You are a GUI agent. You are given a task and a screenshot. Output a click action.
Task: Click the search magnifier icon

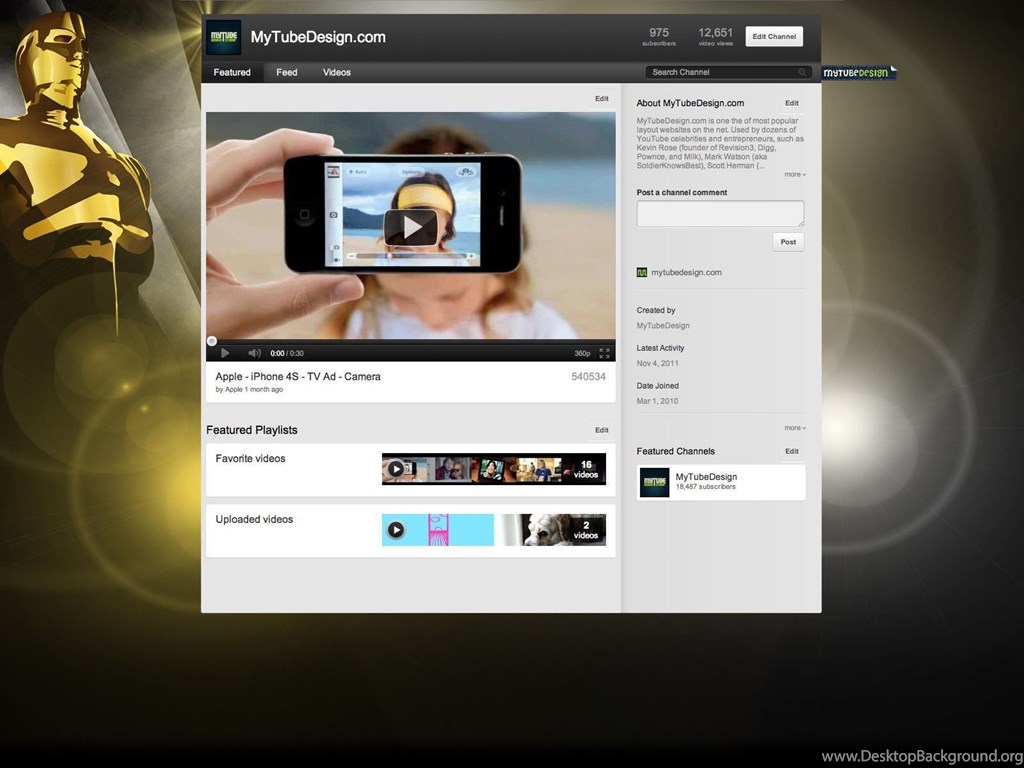pos(802,72)
